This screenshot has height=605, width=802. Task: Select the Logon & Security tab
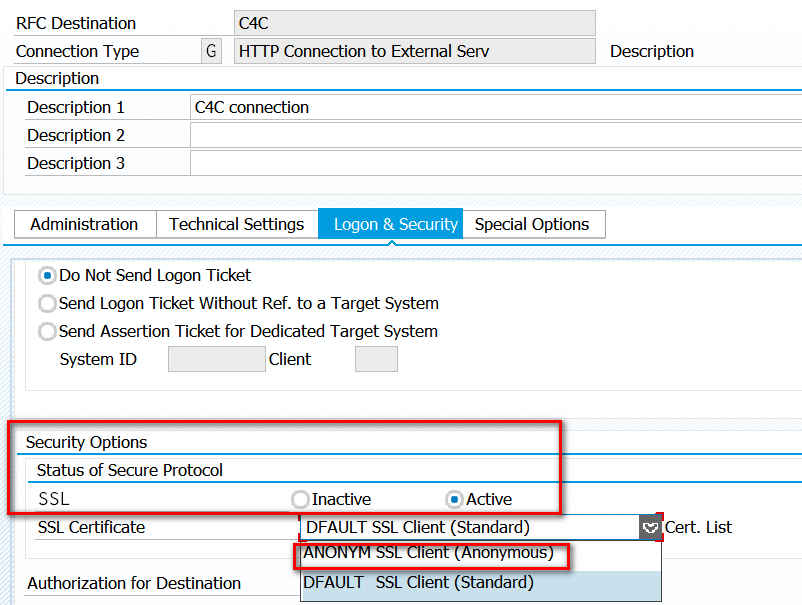point(395,224)
